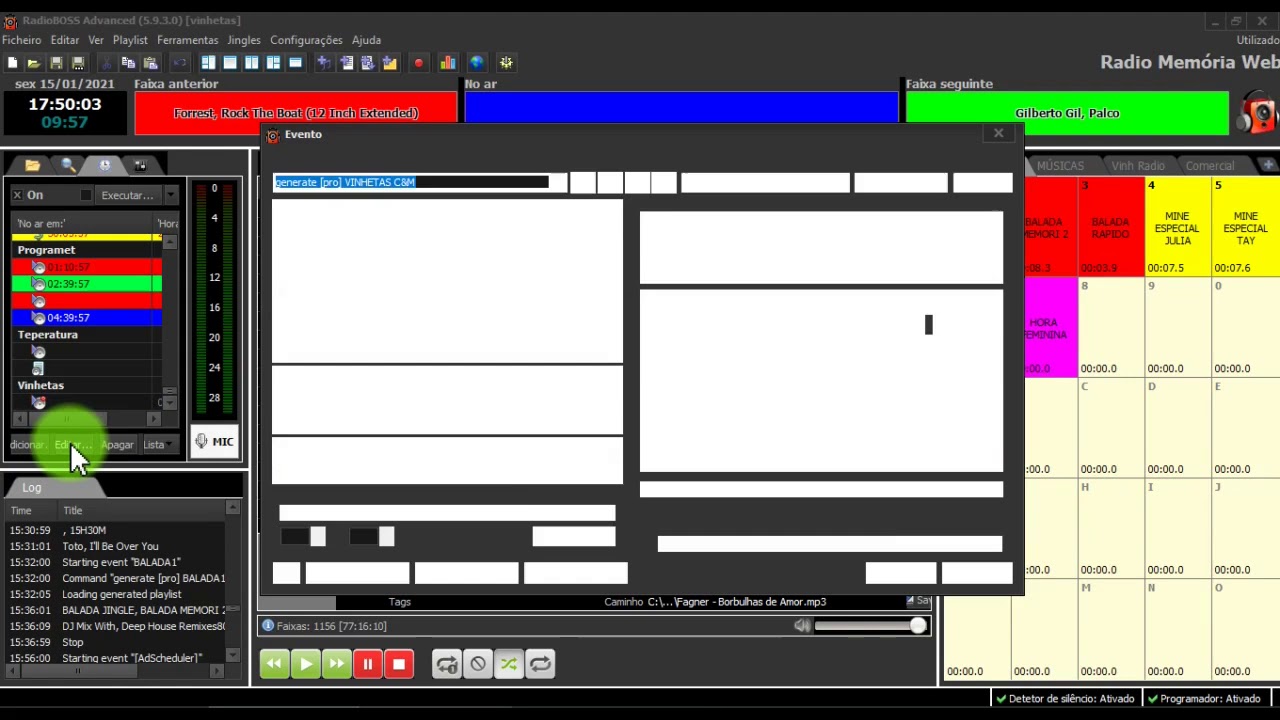Switch to the Comercial jingle tab
The image size is (1280, 720).
coord(1210,166)
